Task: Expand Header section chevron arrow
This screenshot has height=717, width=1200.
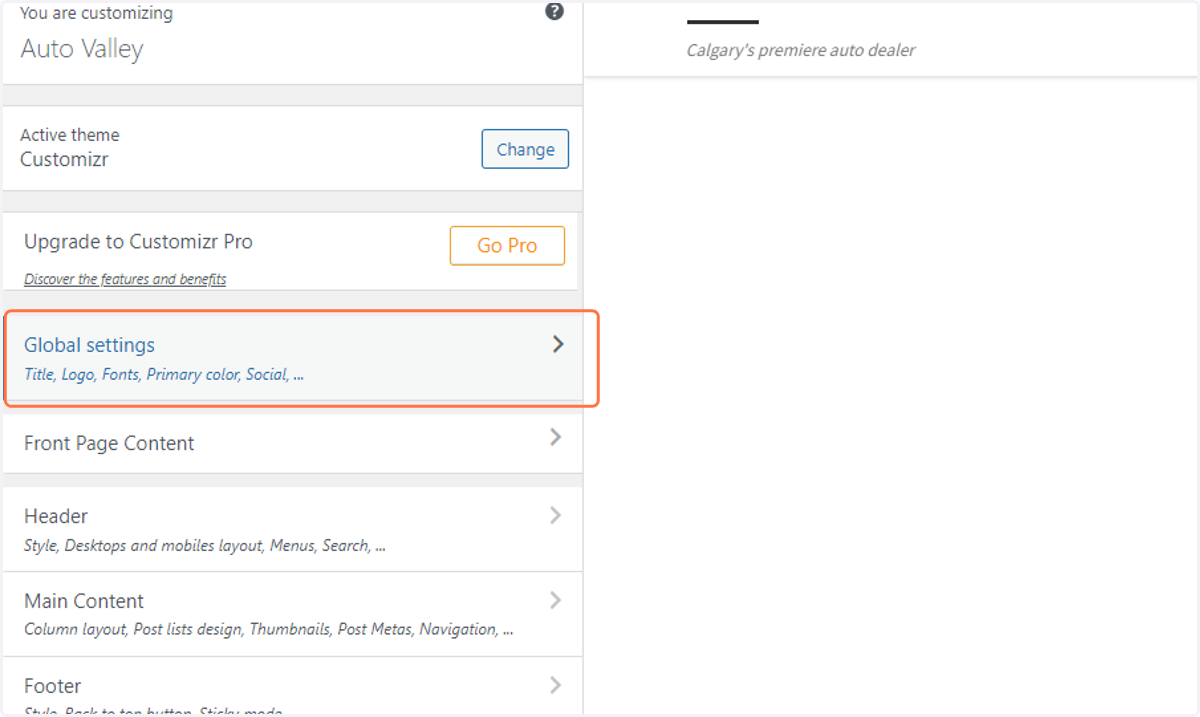Action: pos(556,515)
